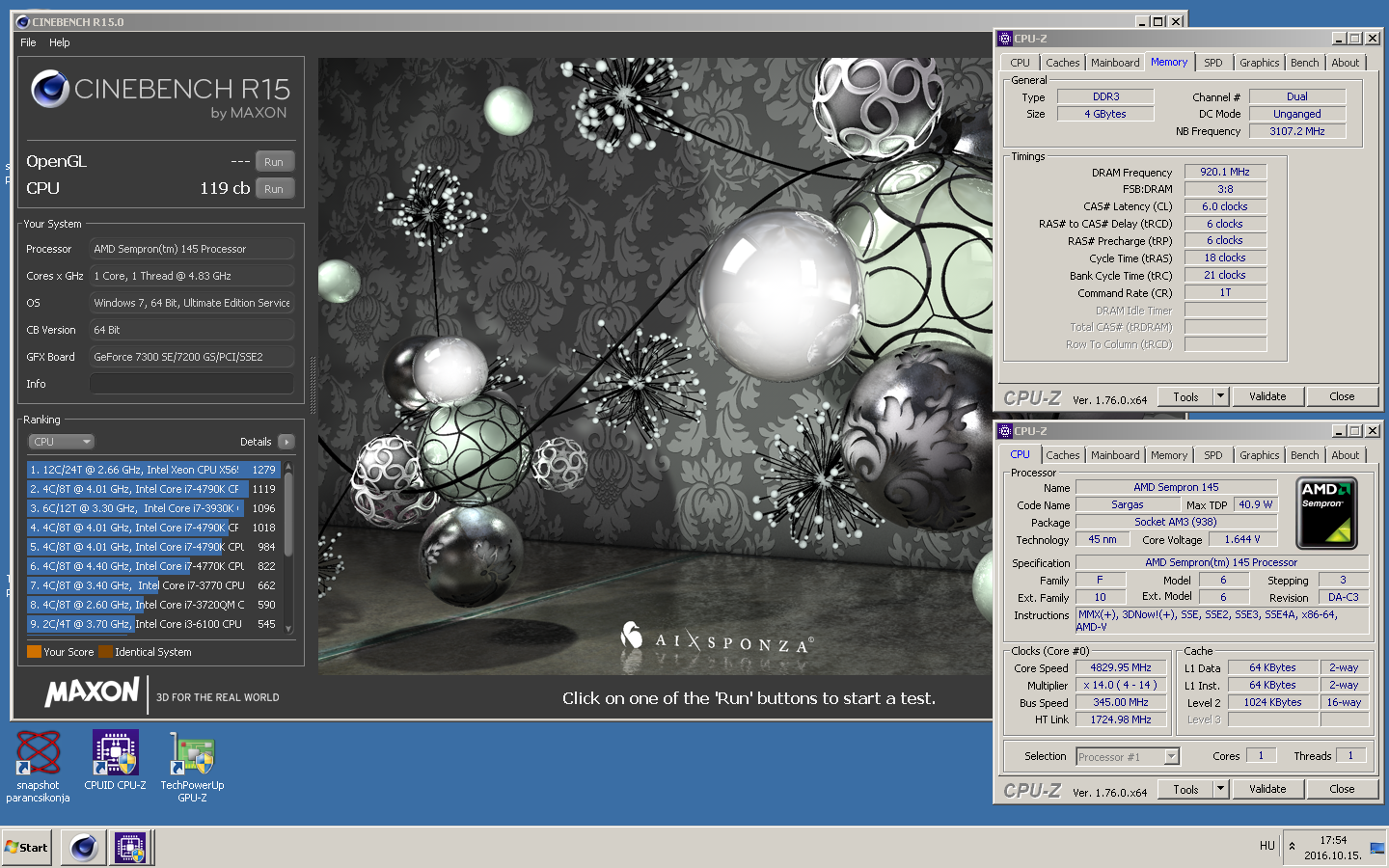1389x868 pixels.
Task: Click the orange Your Score swatch
Action: 34,652
